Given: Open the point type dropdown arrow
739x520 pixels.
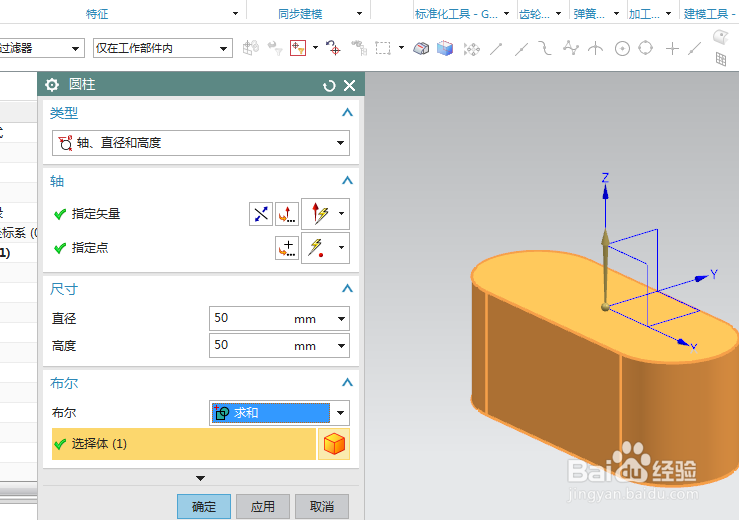Looking at the screenshot, I should (x=342, y=248).
